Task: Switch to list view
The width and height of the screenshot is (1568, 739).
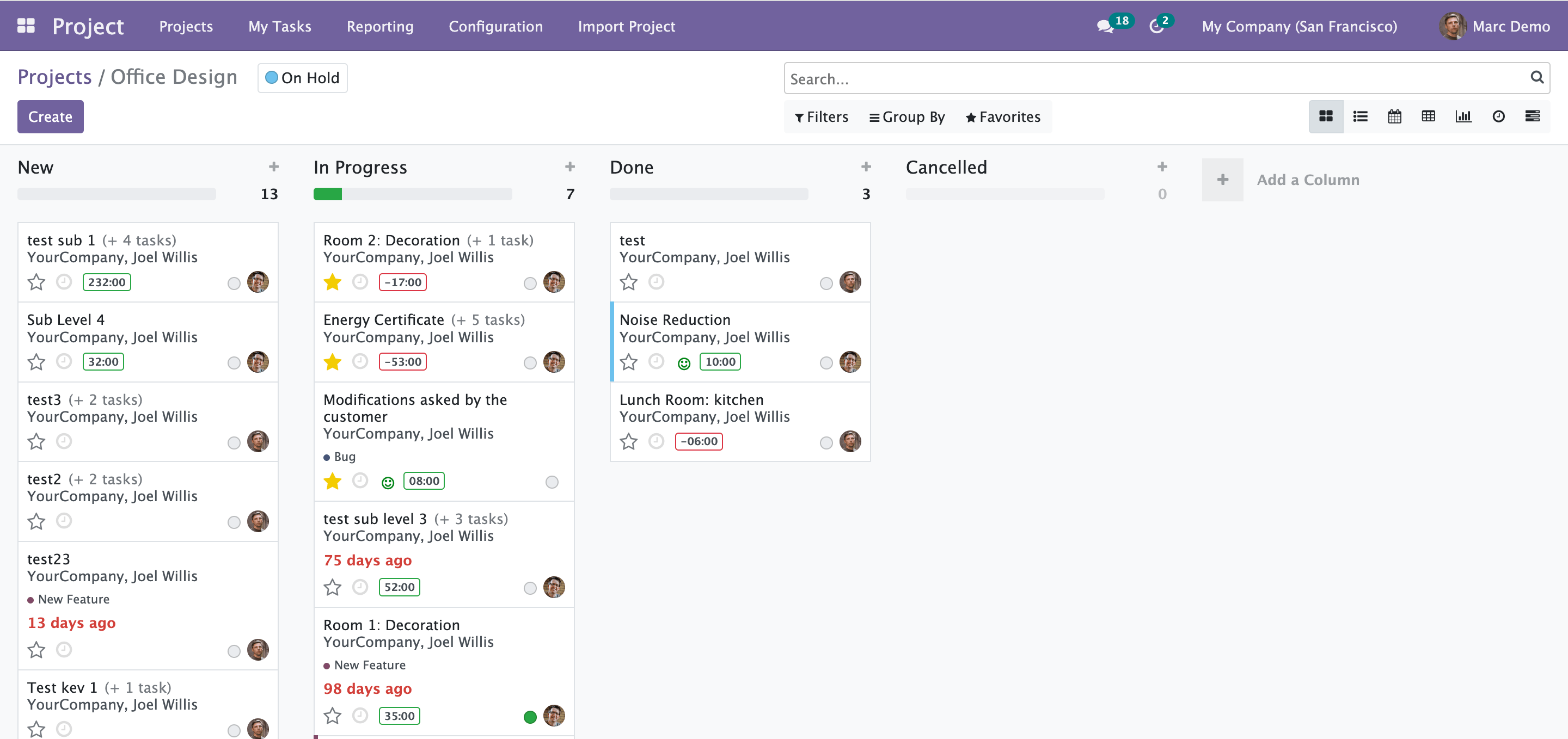Action: [1360, 116]
